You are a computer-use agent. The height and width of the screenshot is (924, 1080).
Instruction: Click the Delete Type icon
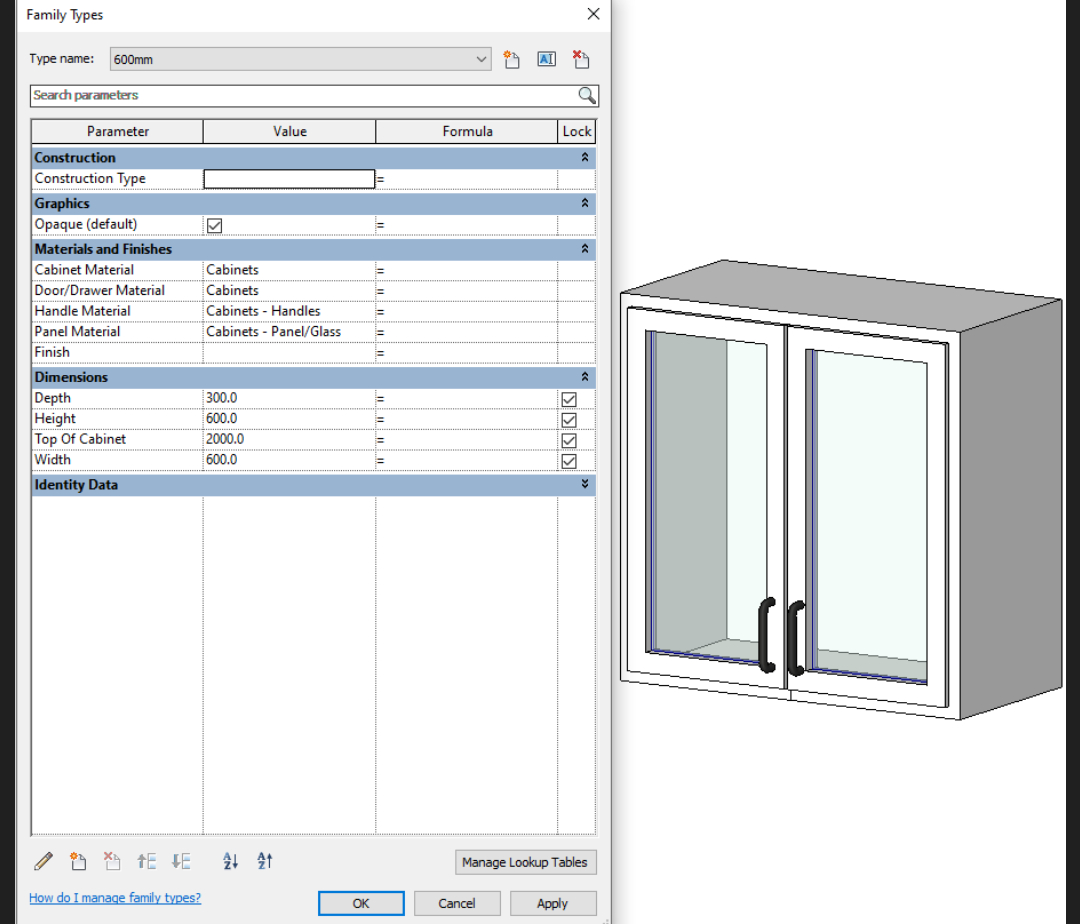click(x=581, y=59)
